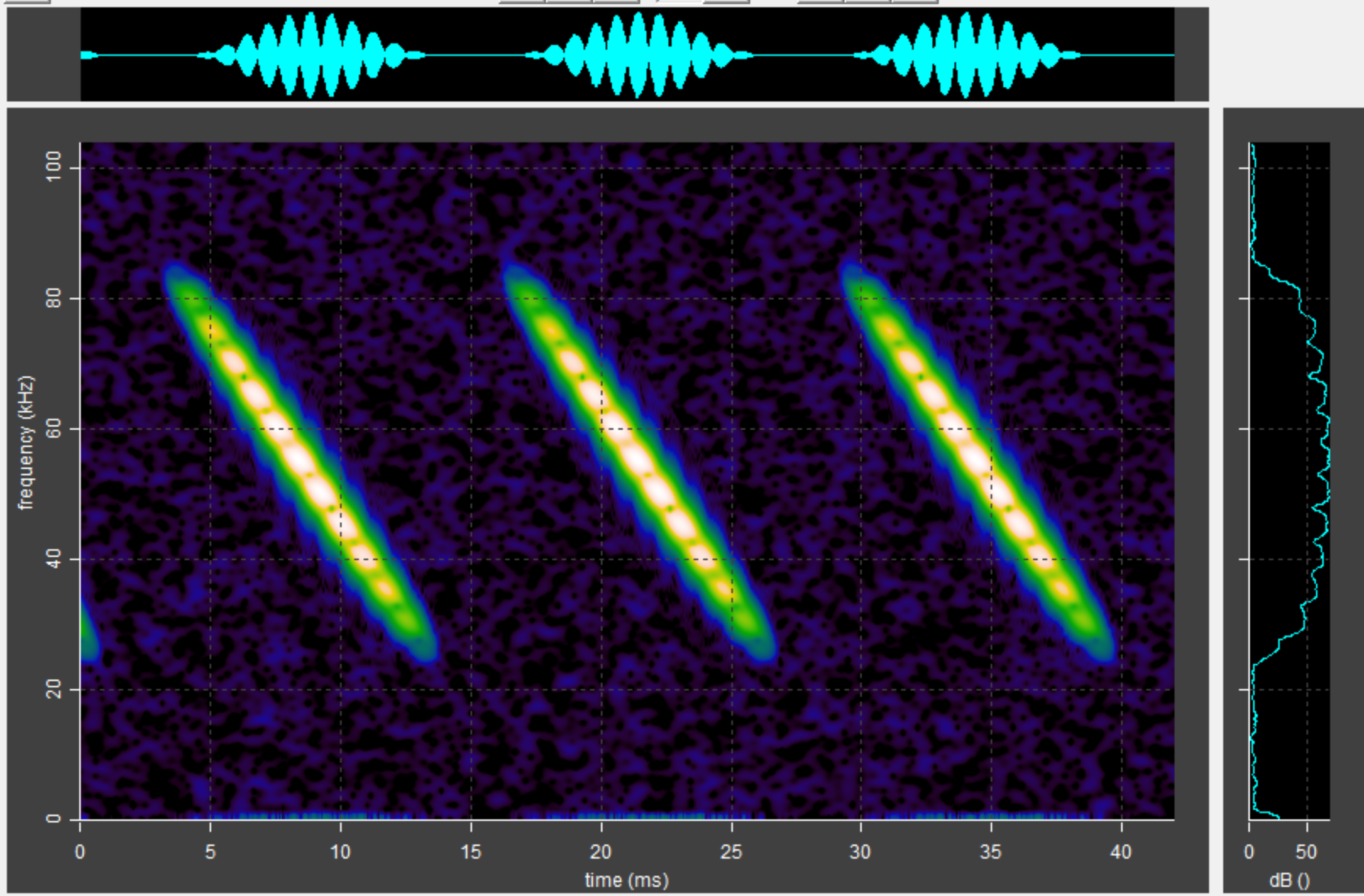This screenshot has width=1364, height=896.
Task: Click the 15 ms time tick label
Action: [470, 852]
